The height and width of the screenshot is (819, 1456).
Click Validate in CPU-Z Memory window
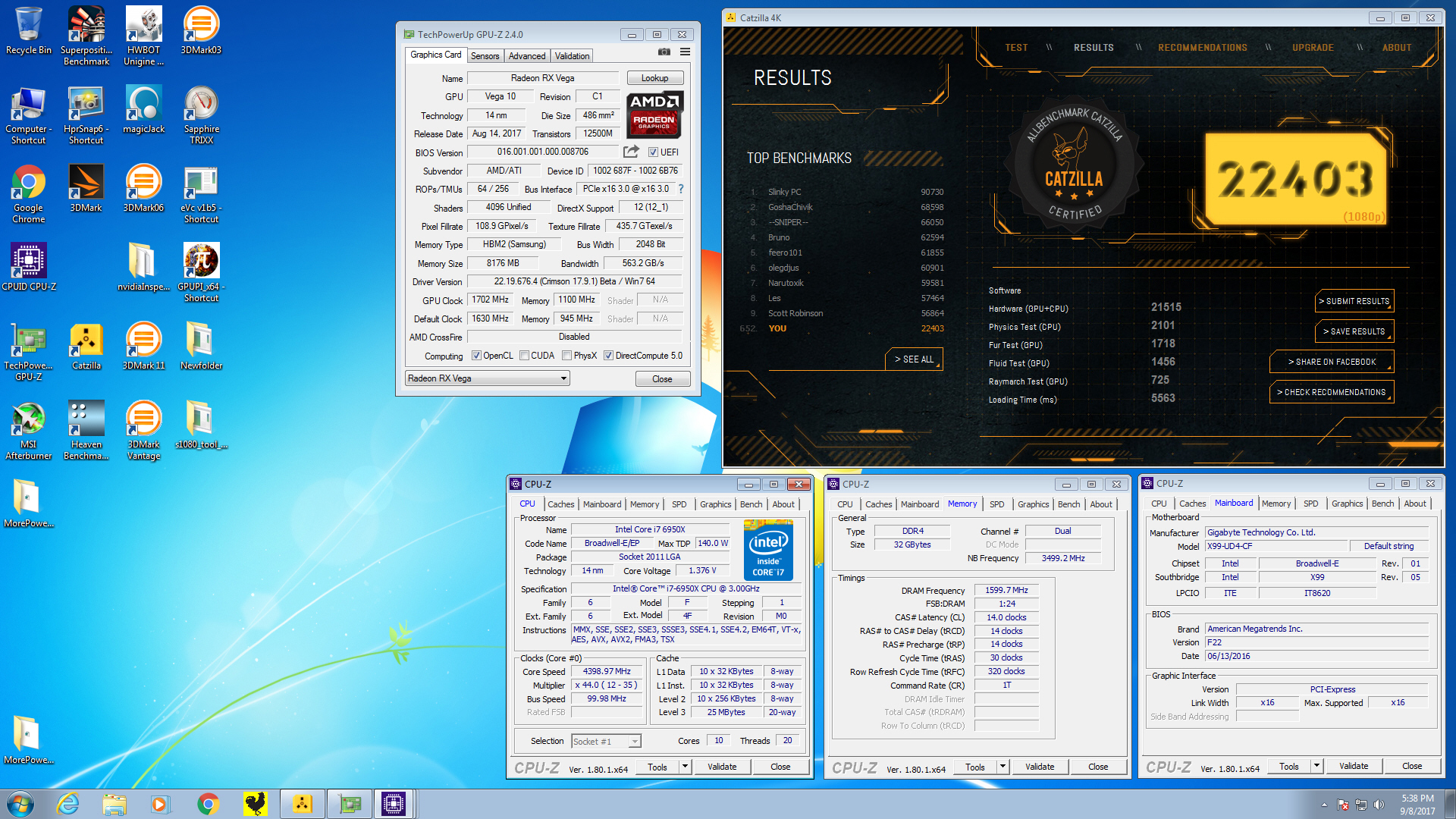[x=1040, y=767]
